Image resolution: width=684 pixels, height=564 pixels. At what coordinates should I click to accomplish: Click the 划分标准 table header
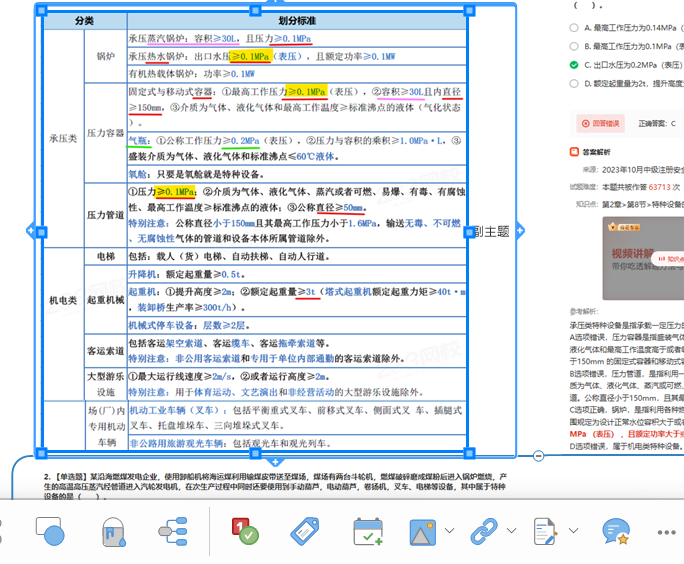[x=297, y=21]
